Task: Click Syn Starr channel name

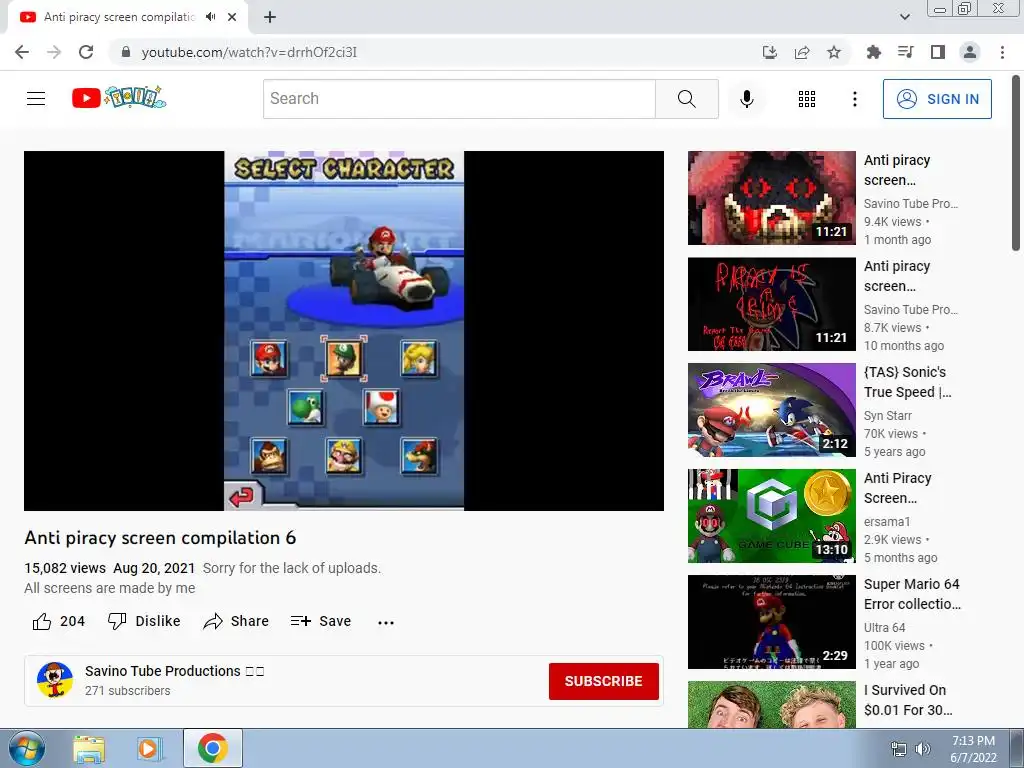Action: coord(888,415)
